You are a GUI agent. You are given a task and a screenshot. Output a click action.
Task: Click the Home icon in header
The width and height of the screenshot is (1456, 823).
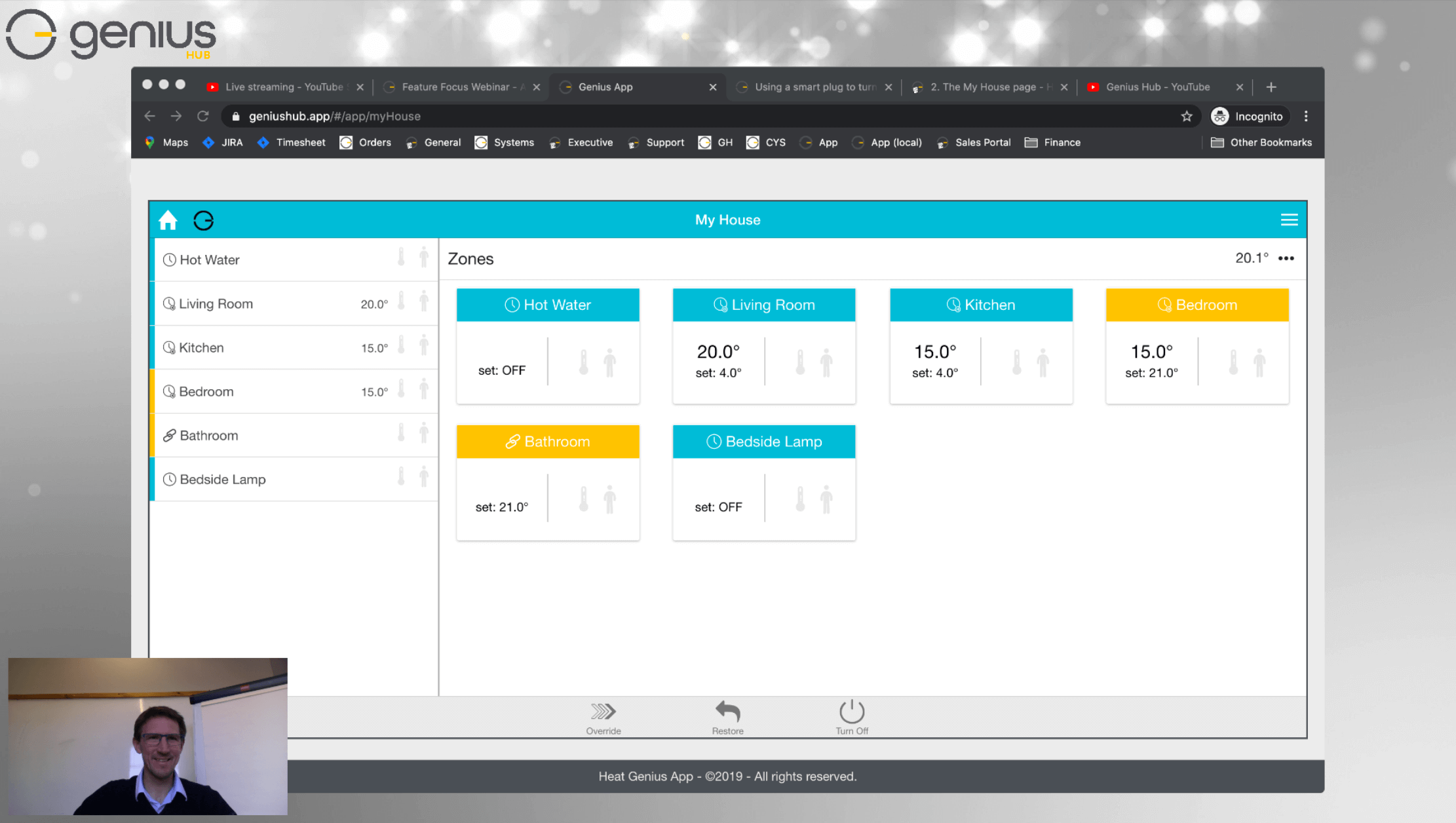coord(168,220)
